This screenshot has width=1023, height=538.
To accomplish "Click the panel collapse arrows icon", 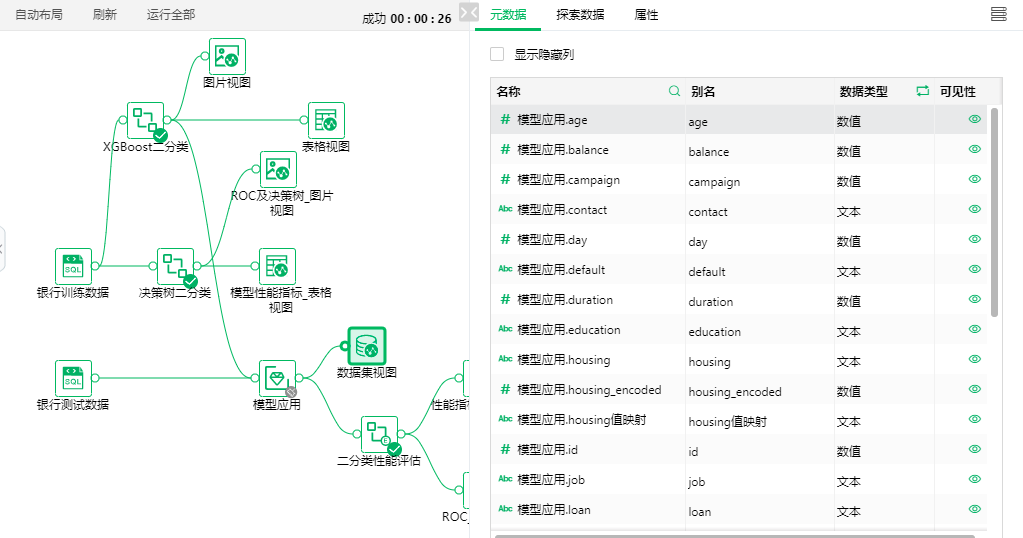I will (469, 12).
